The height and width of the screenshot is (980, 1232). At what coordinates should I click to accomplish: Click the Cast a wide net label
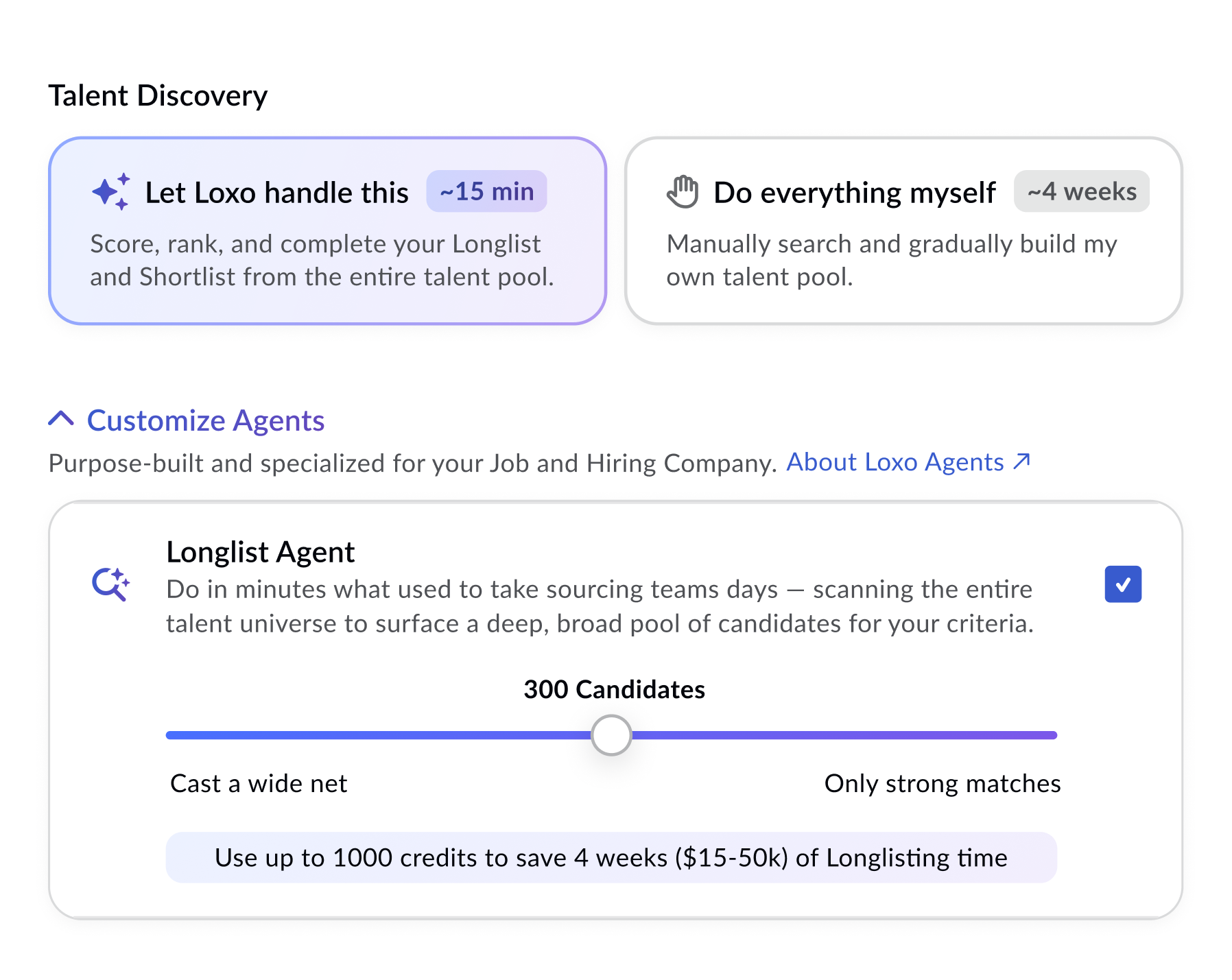[x=259, y=783]
